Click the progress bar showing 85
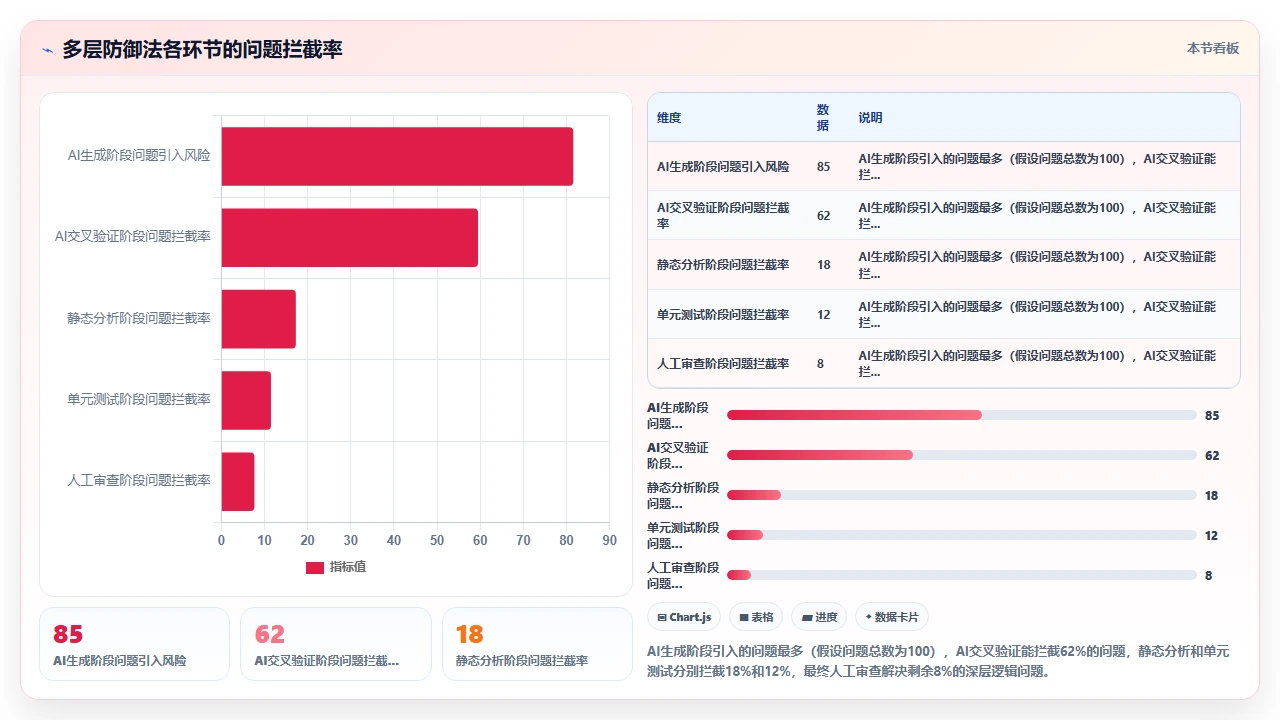Screen dimensions: 1280x720 point(962,415)
